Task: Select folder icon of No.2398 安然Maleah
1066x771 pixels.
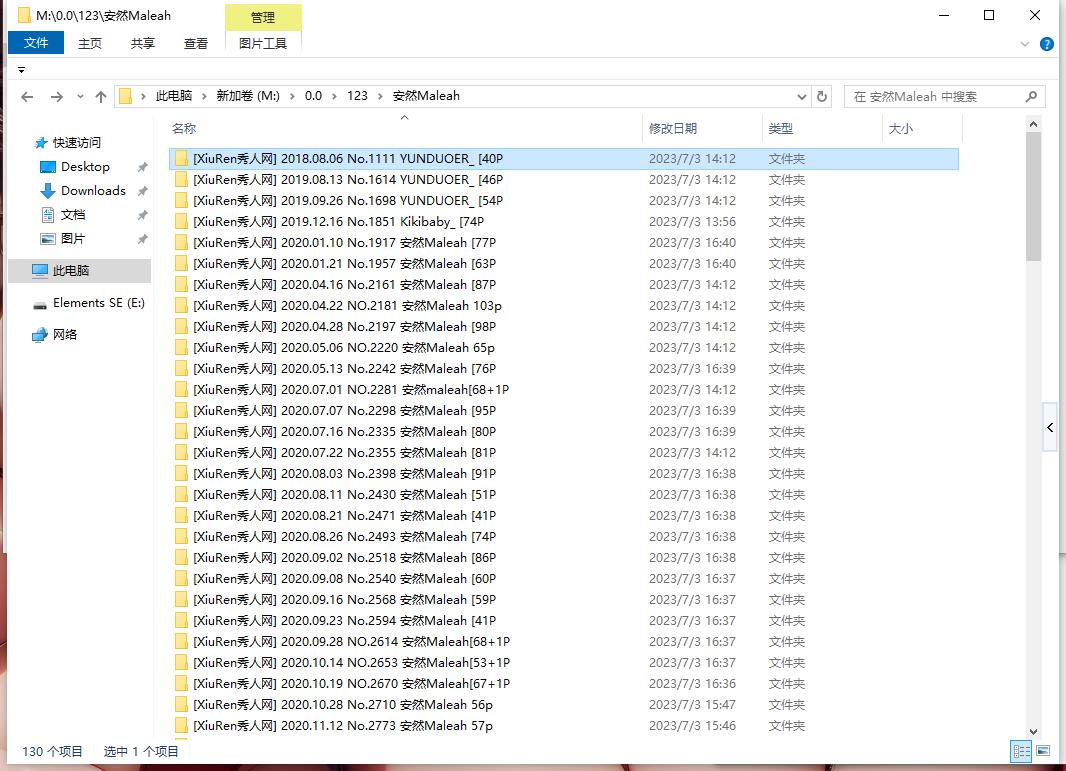Action: pyautogui.click(x=182, y=474)
